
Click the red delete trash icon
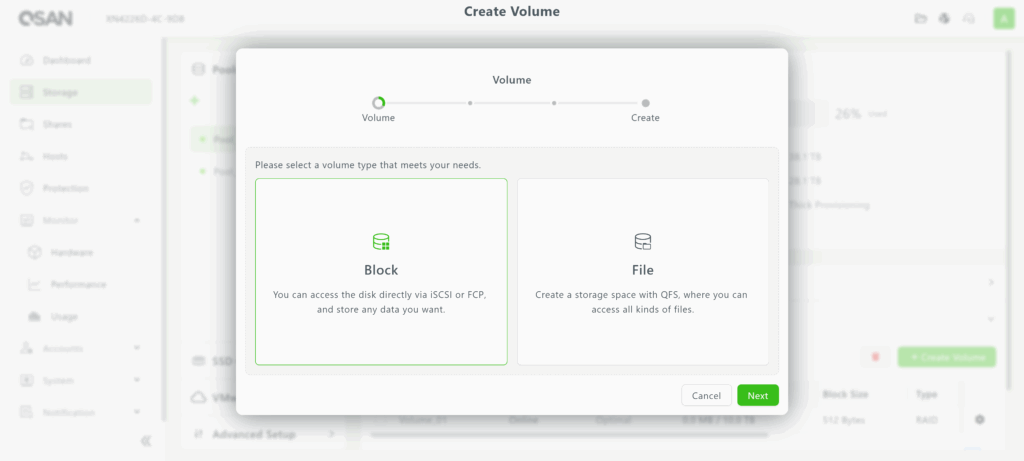tap(876, 357)
